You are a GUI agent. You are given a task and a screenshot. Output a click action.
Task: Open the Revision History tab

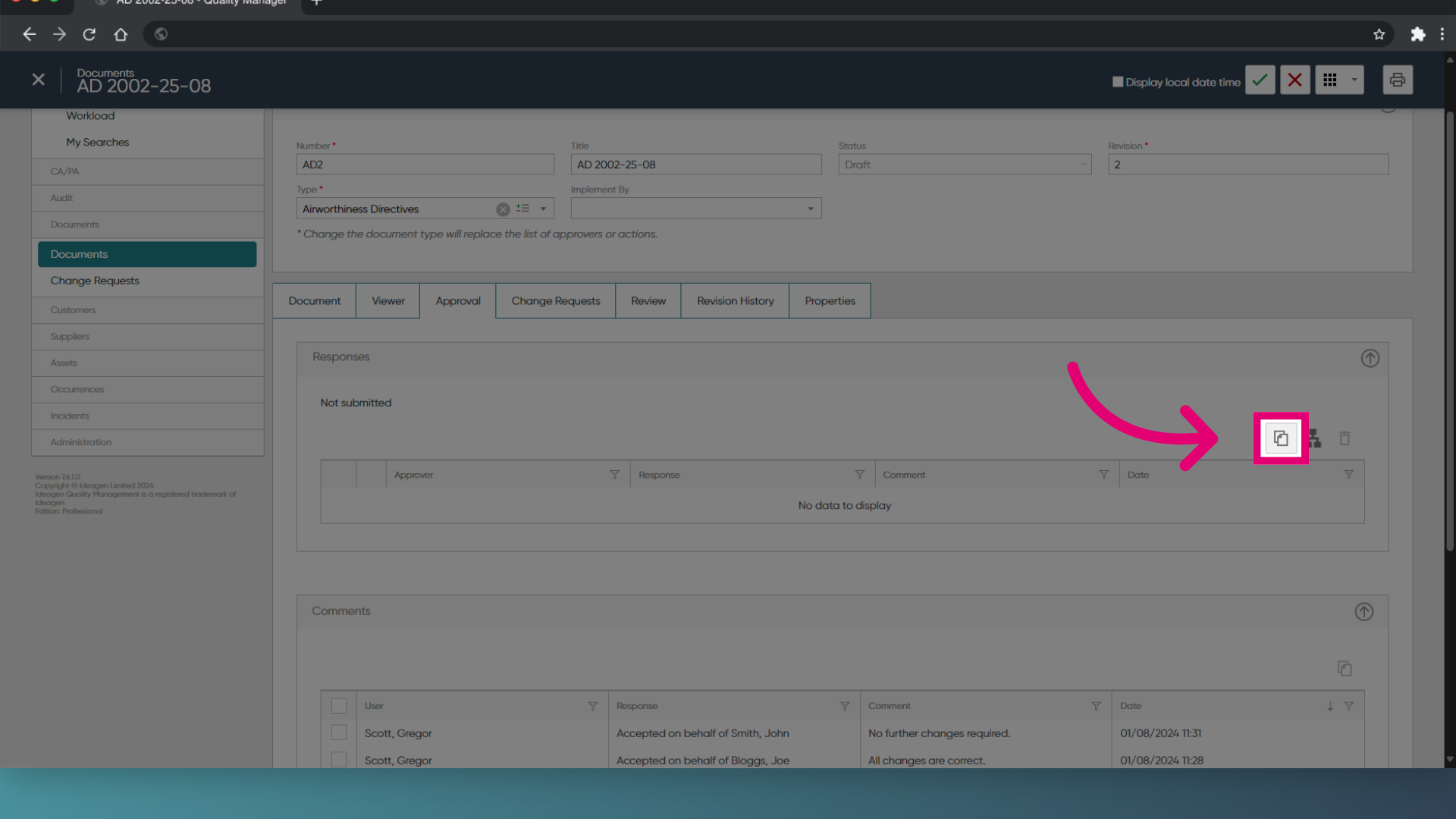(735, 301)
